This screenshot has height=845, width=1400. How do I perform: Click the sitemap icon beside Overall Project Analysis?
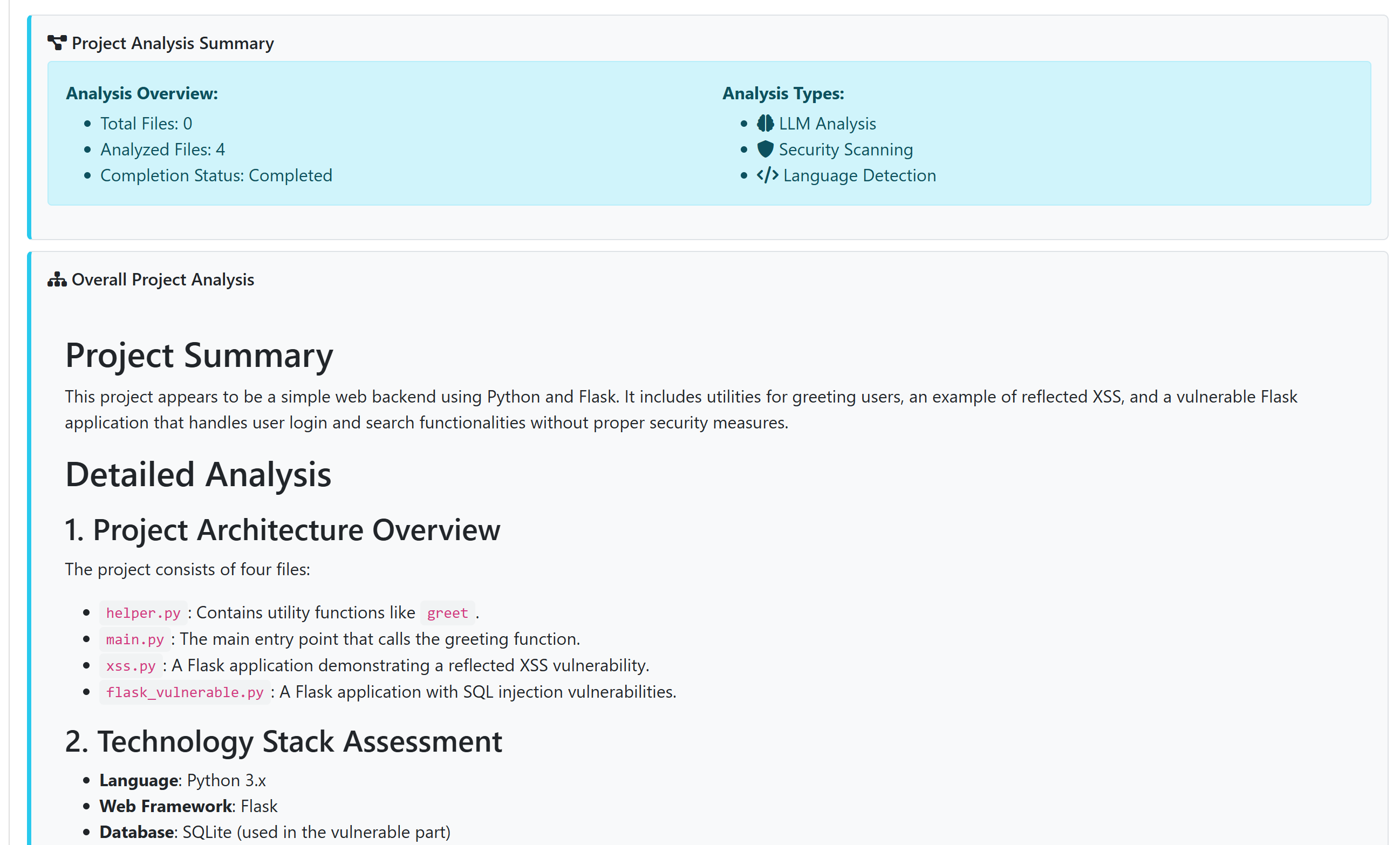click(x=57, y=280)
